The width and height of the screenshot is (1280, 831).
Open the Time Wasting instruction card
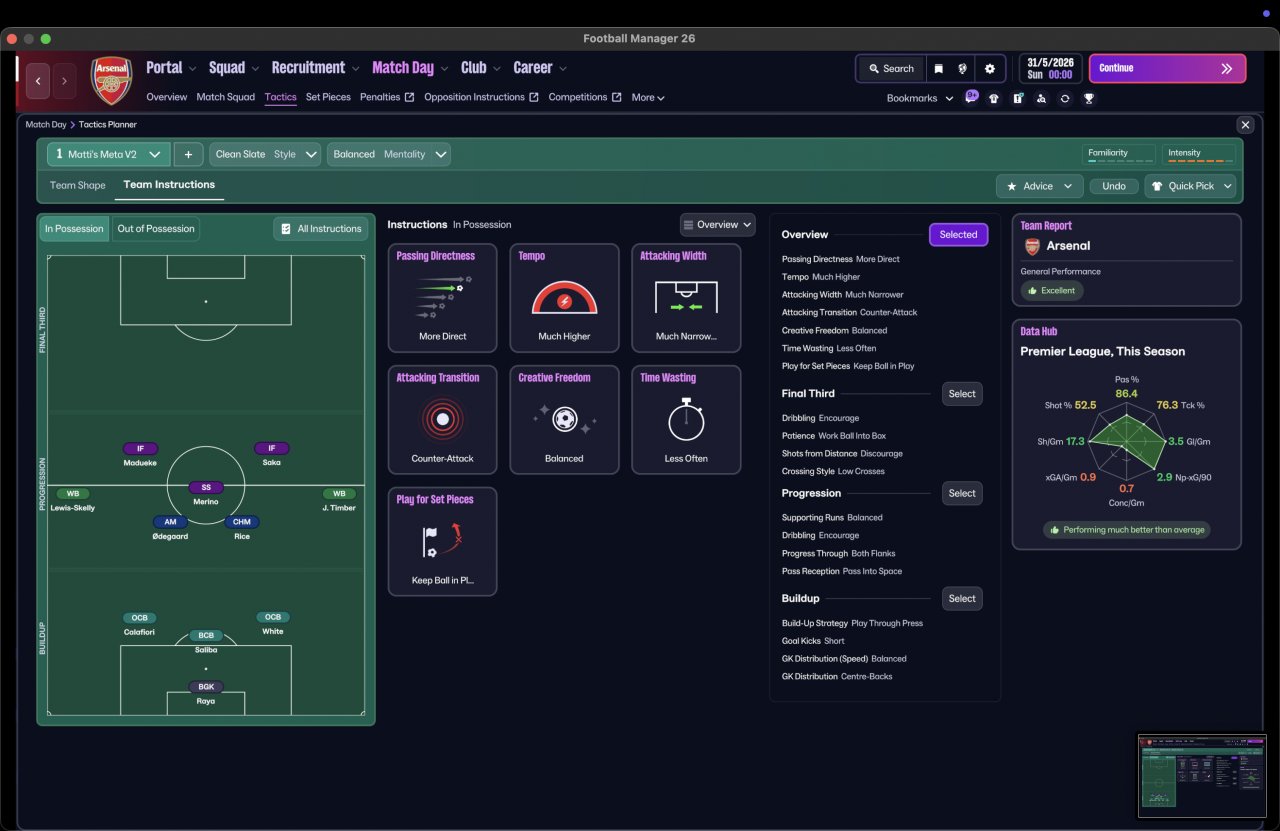pyautogui.click(x=686, y=420)
